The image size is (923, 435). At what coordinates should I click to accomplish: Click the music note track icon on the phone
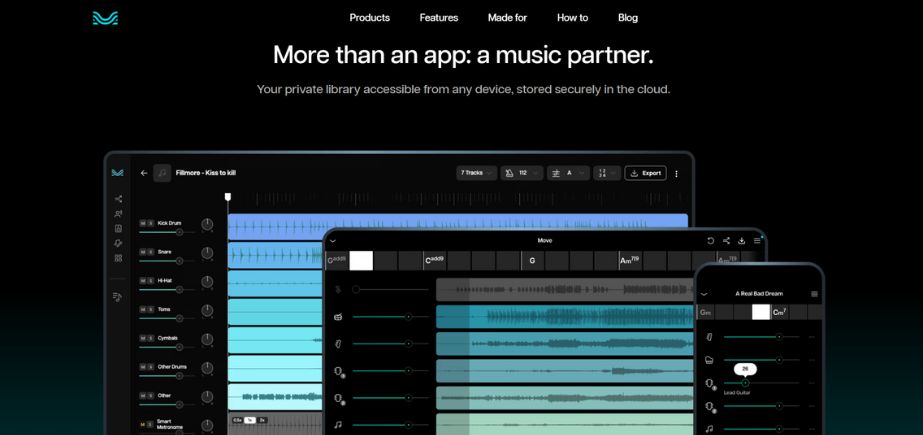pos(709,429)
